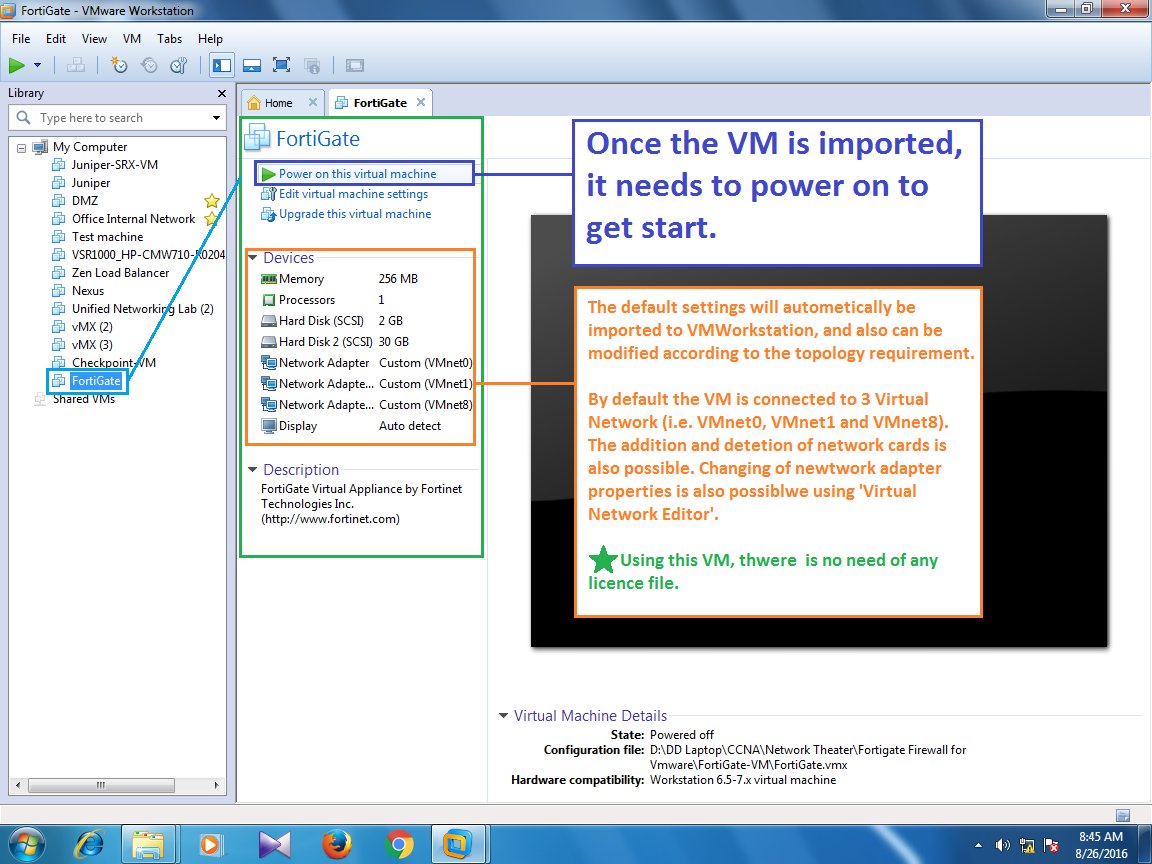The width and height of the screenshot is (1152, 864).
Task: Open the Help menu
Action: (x=210, y=39)
